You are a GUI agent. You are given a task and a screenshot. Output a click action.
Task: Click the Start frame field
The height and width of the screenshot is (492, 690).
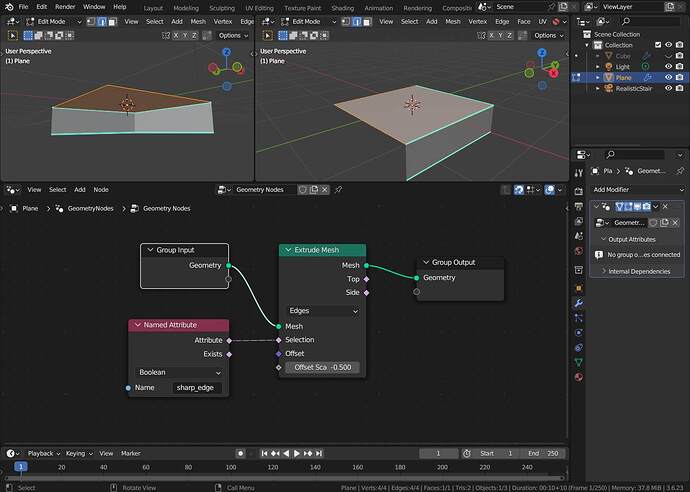[496, 453]
